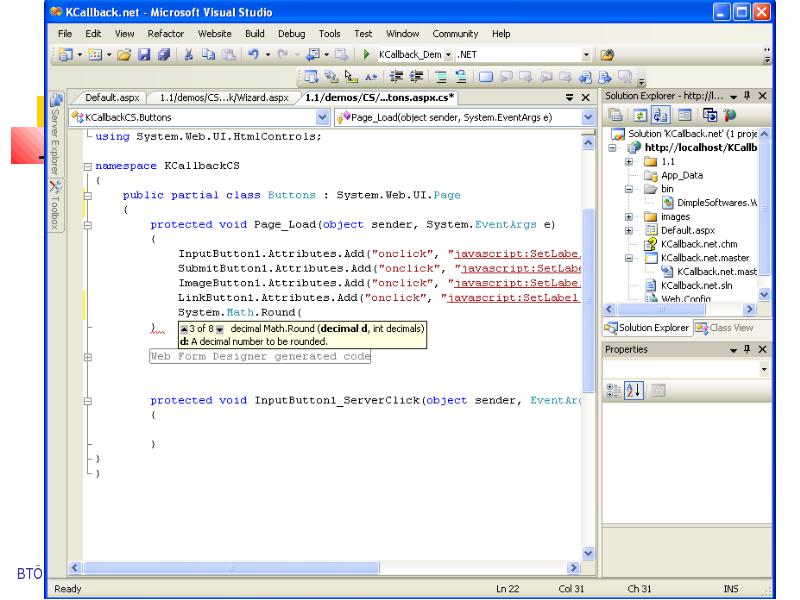
Task: Switch Properties to Alphabetical sort
Action: [x=634, y=391]
